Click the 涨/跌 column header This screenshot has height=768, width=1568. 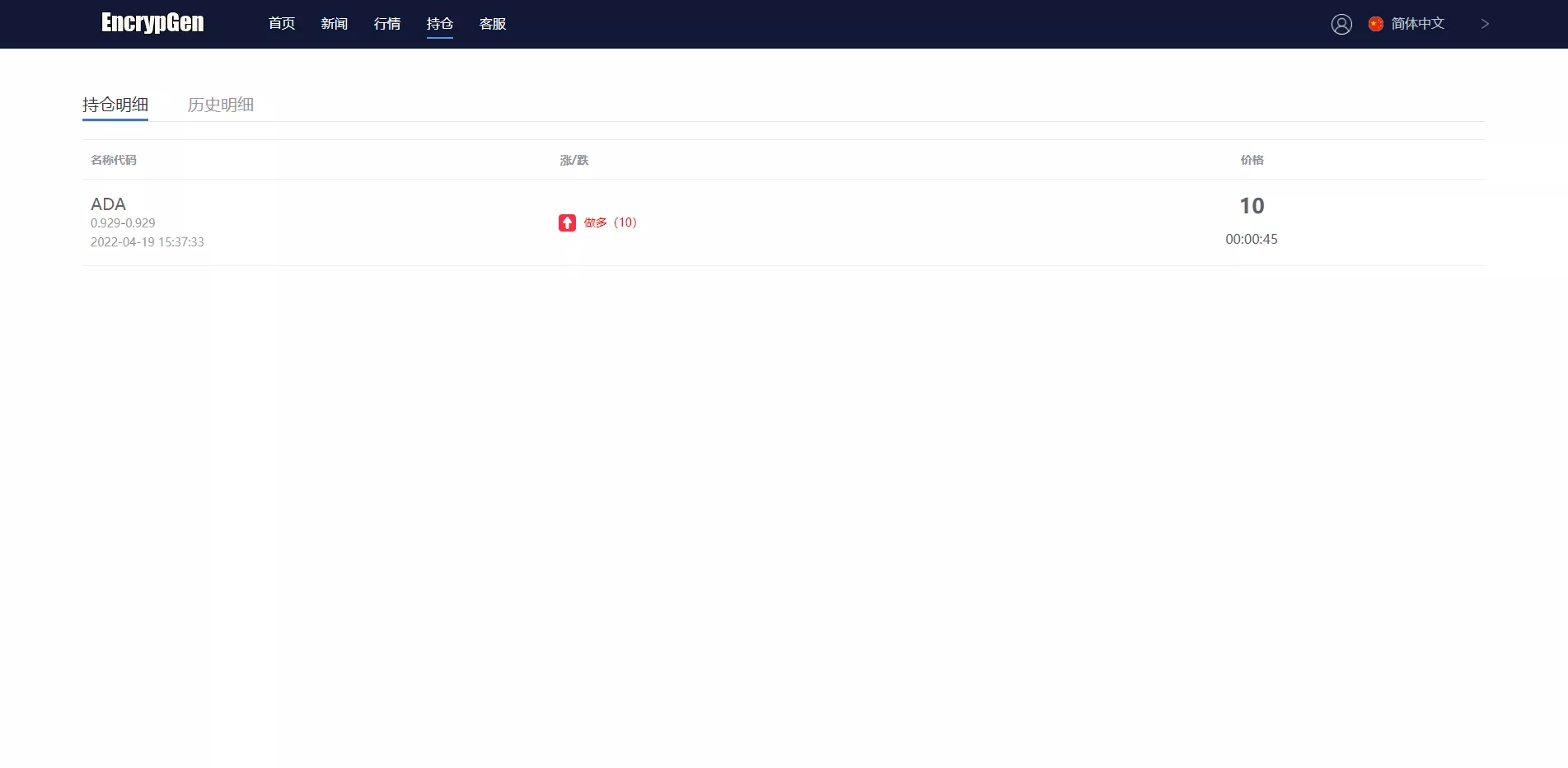click(x=574, y=160)
